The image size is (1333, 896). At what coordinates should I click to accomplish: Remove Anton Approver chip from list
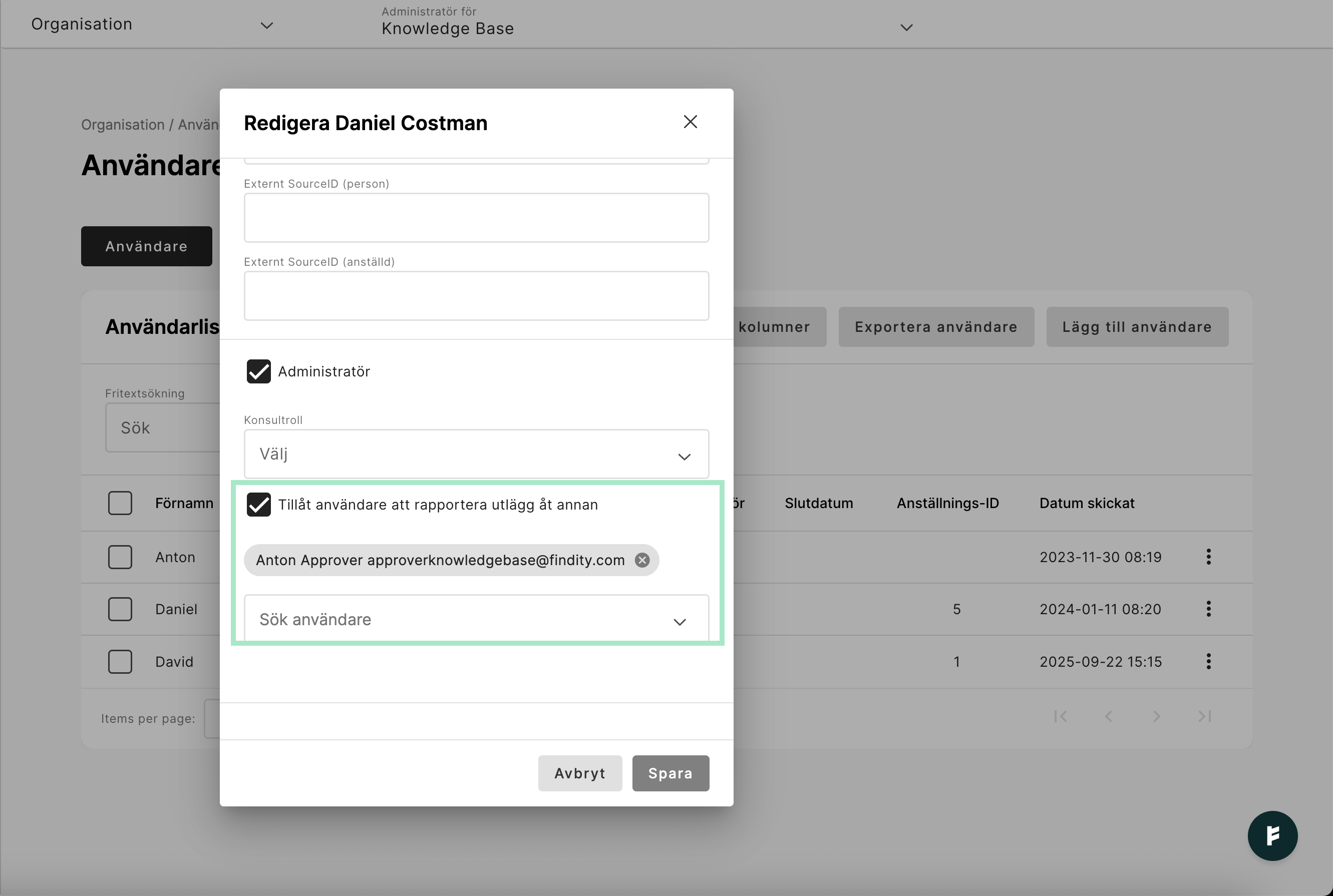pyautogui.click(x=642, y=560)
